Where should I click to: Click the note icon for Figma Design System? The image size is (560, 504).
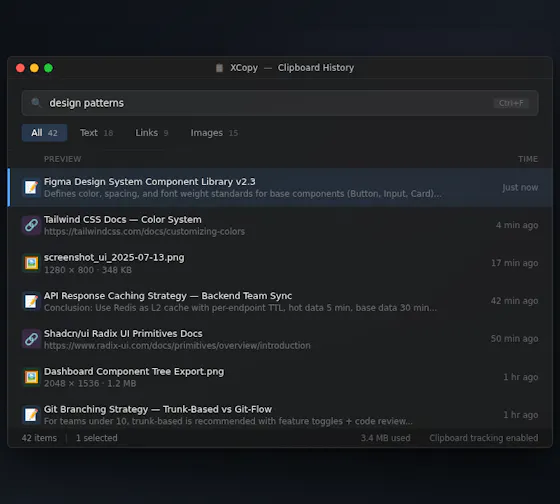point(31,187)
